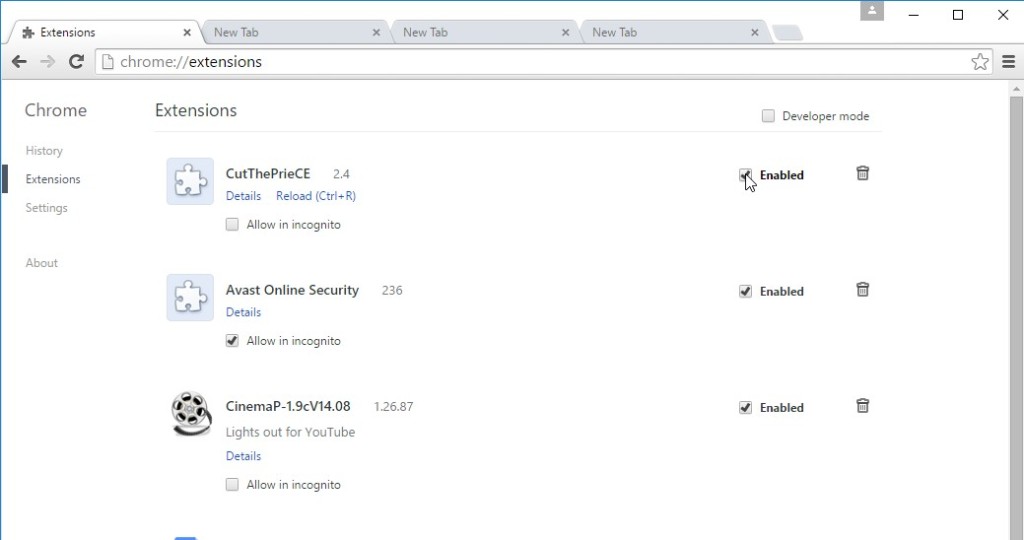Click the CutThePrieCE puzzle piece icon
The width and height of the screenshot is (1024, 540).
pyautogui.click(x=190, y=182)
